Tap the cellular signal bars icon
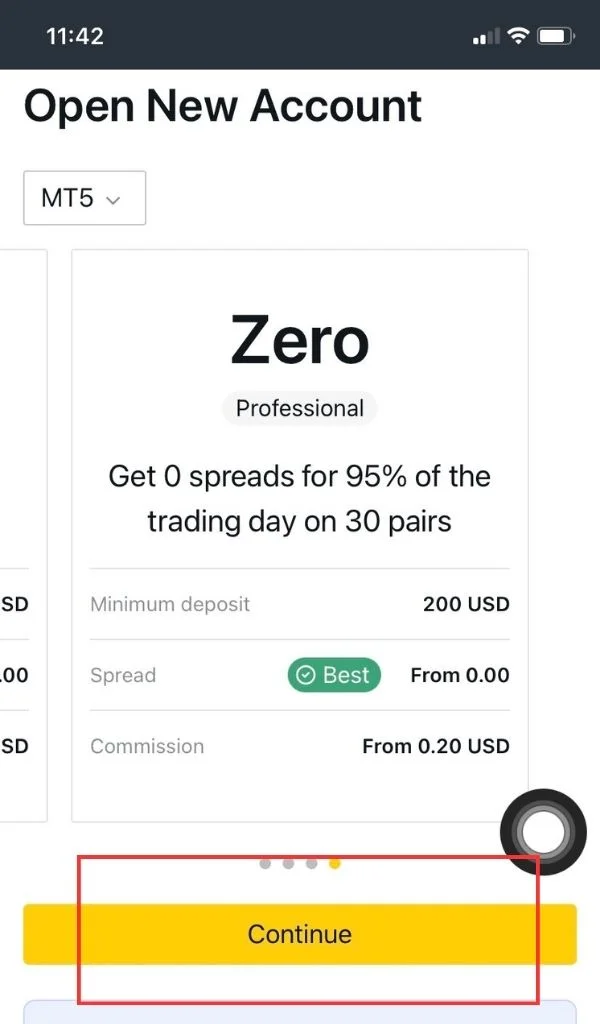This screenshot has width=600, height=1024. point(485,35)
